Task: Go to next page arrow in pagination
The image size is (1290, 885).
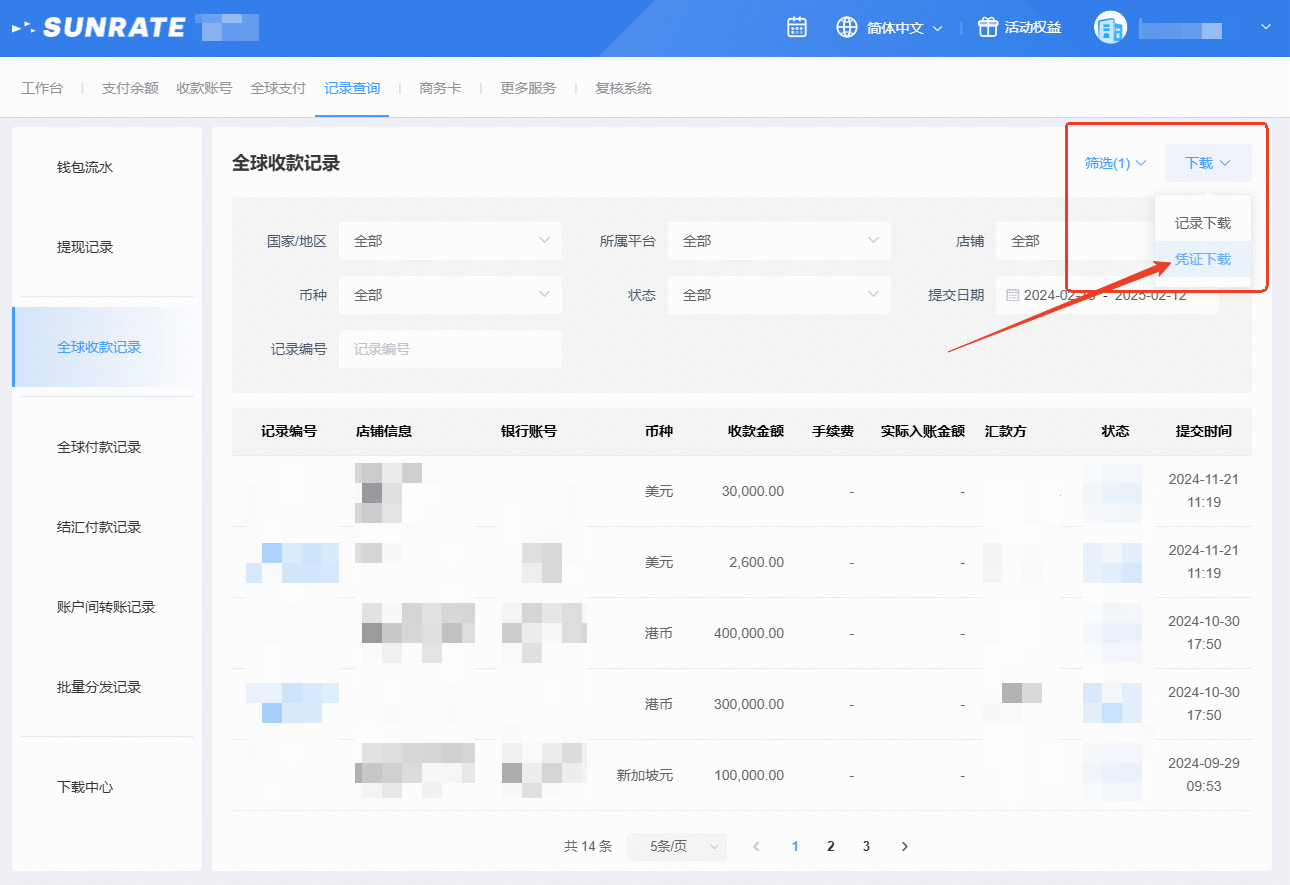Action: click(904, 846)
